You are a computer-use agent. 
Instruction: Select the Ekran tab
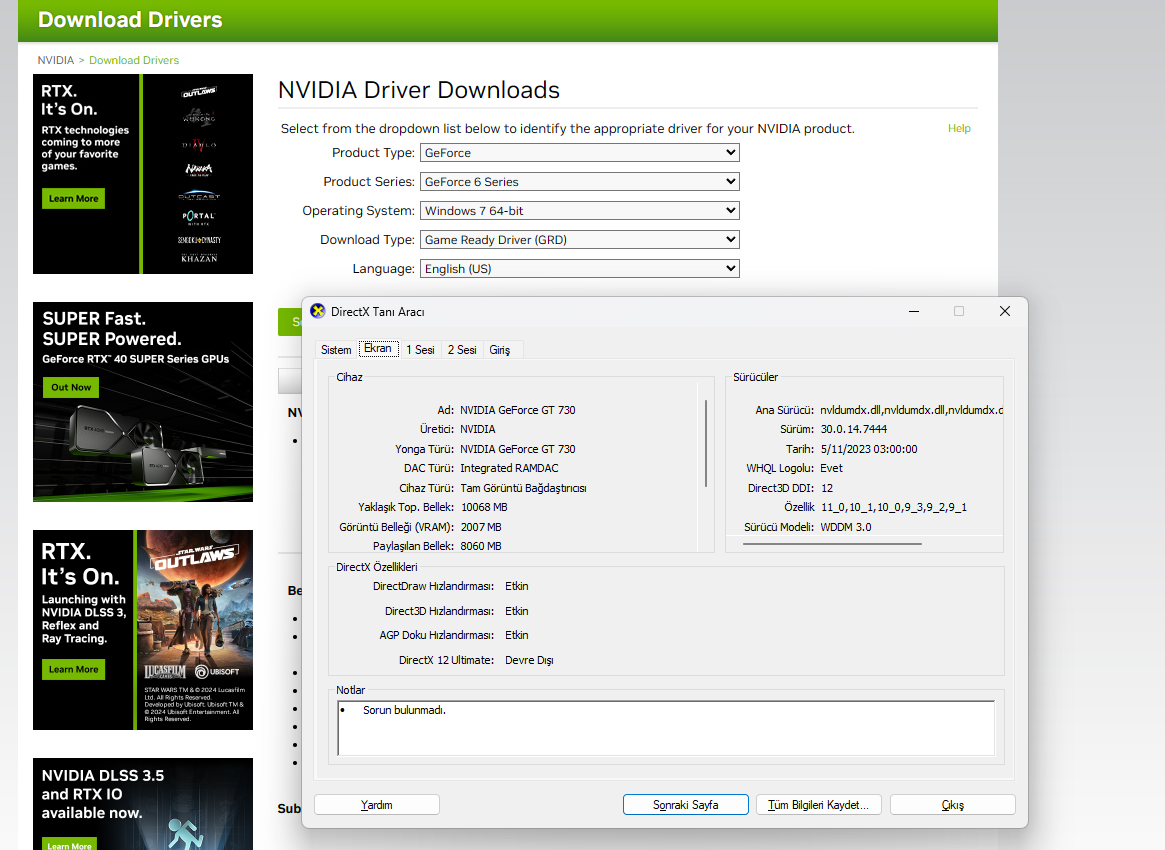pyautogui.click(x=378, y=348)
